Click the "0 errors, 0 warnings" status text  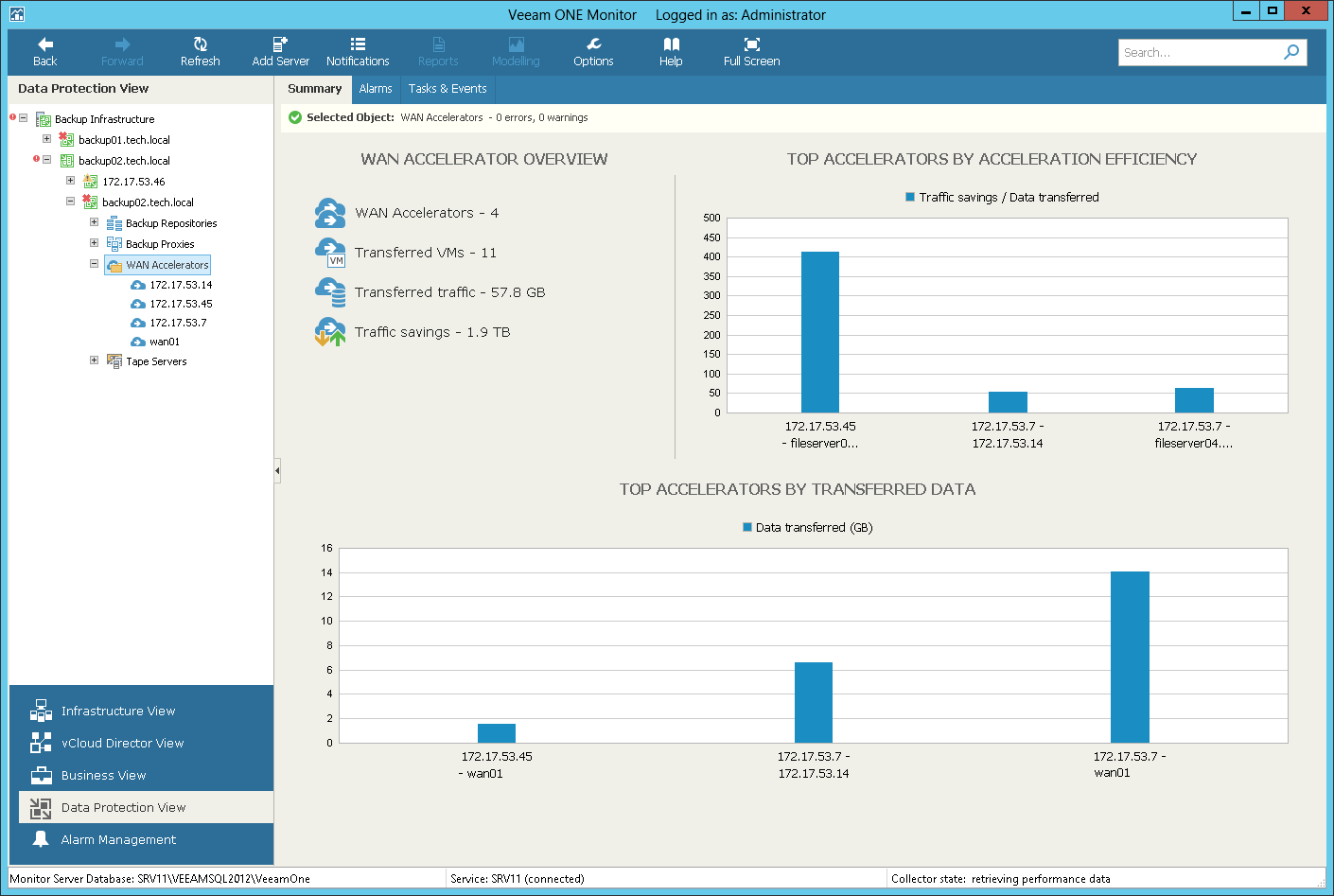coord(542,117)
